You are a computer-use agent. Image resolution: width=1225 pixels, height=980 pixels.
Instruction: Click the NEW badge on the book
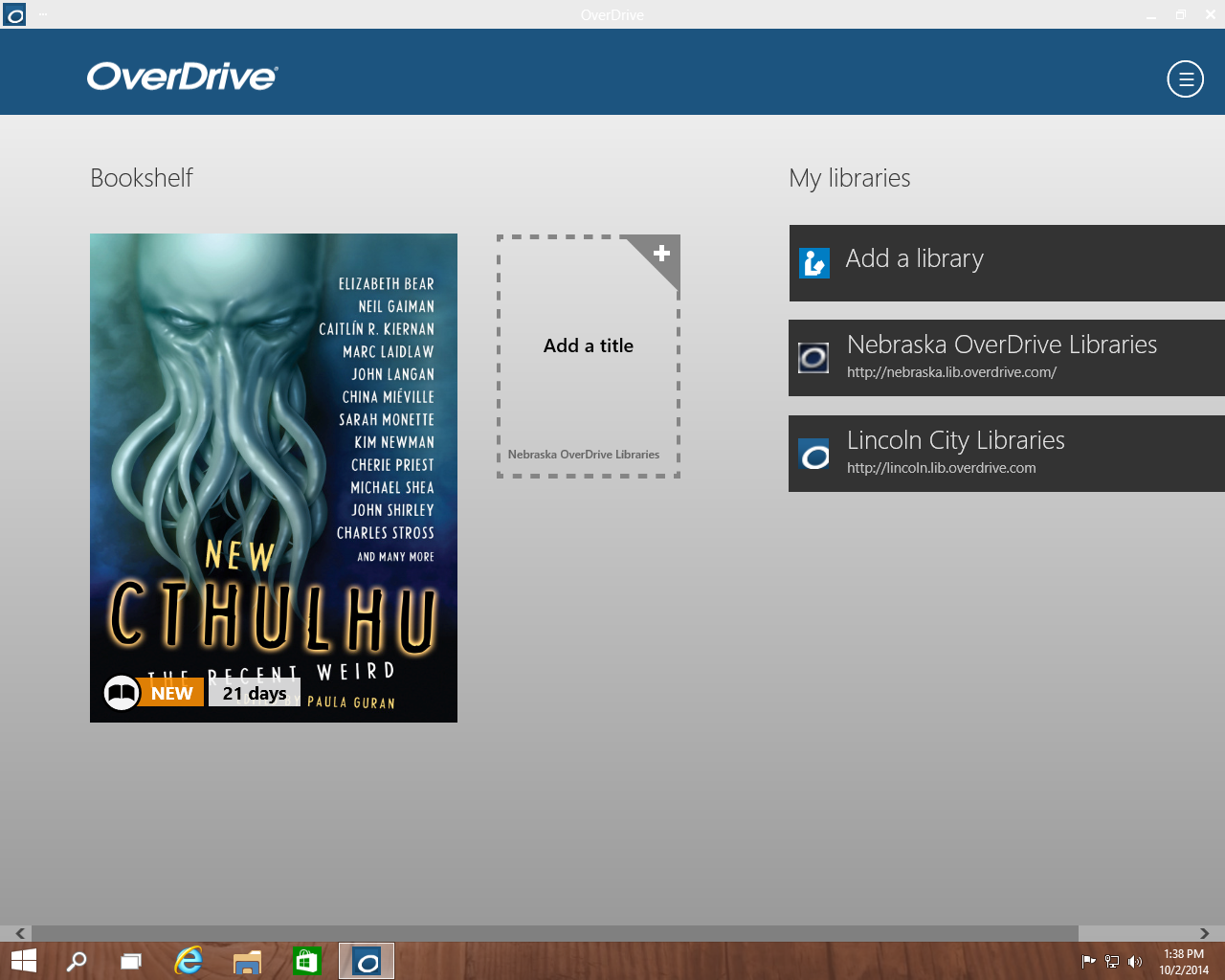pos(171,693)
